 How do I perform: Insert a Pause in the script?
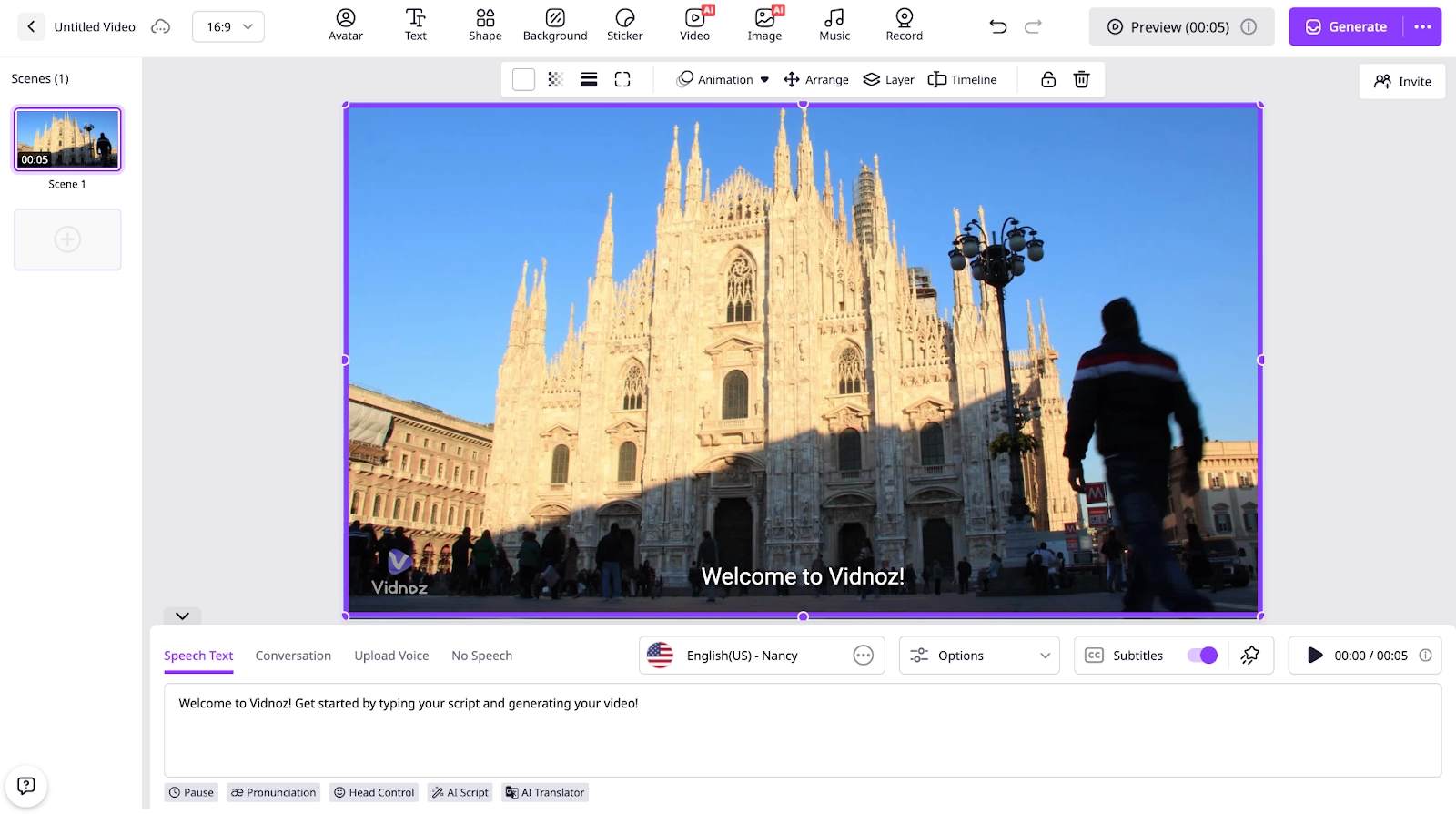191,792
